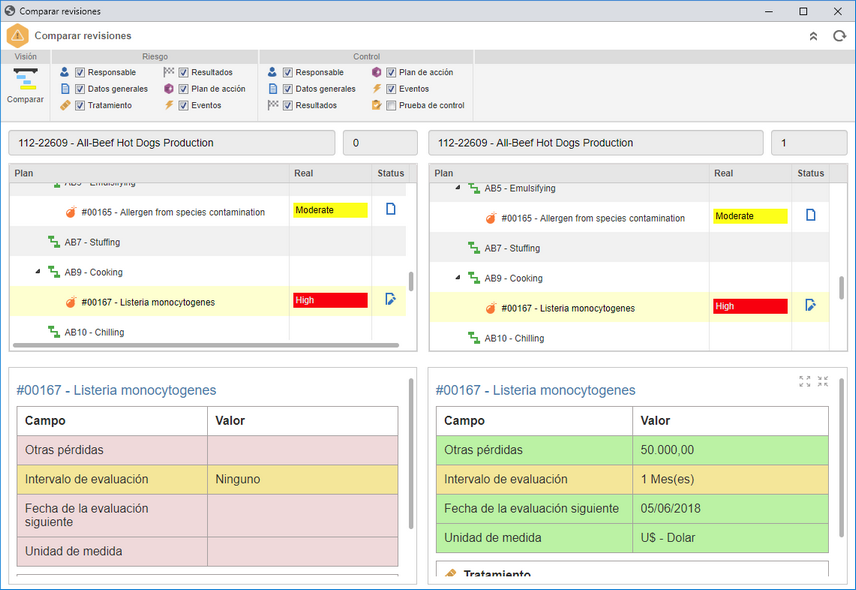Click status document icon for #00165 in left panel
The width and height of the screenshot is (856, 590).
[x=390, y=209]
